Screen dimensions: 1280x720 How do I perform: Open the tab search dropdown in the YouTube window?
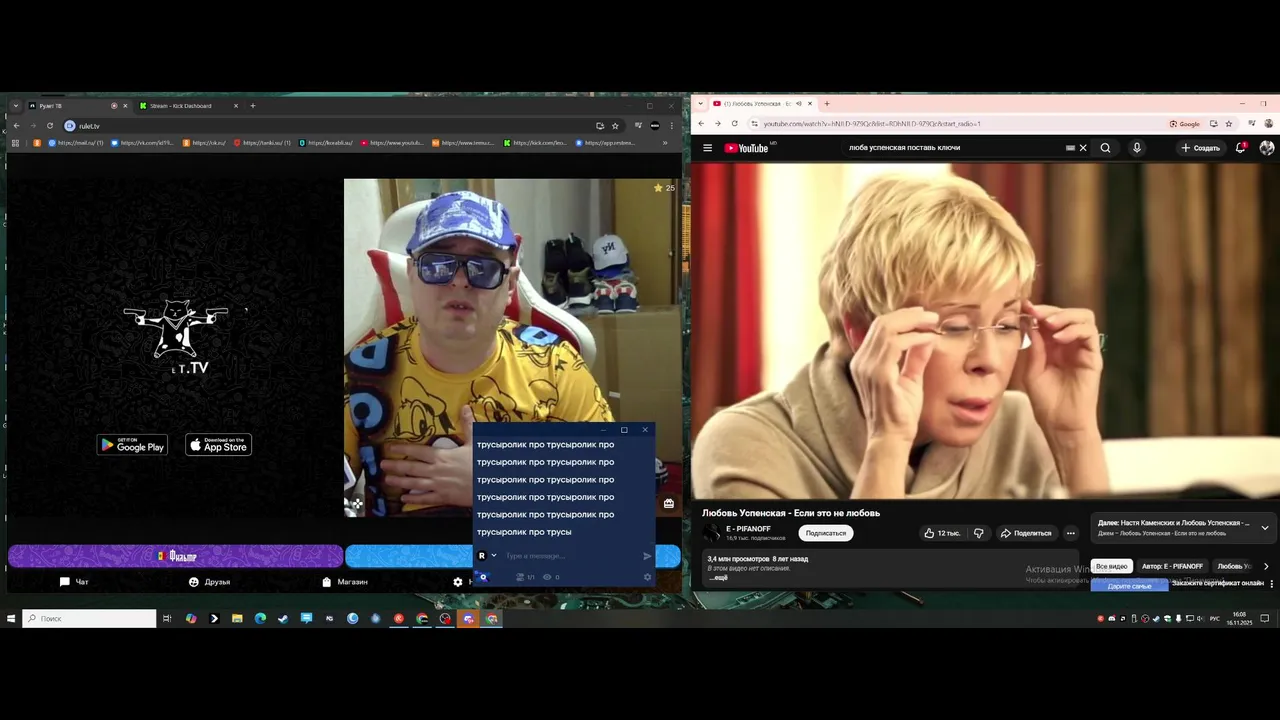coord(701,104)
